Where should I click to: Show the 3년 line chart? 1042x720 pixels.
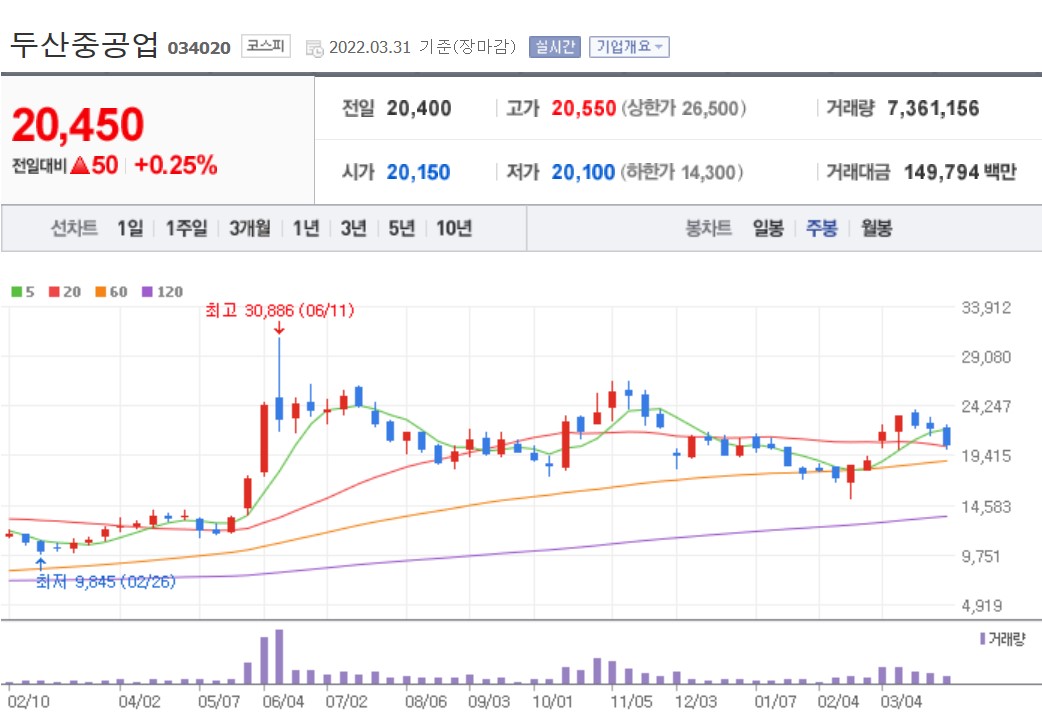[x=354, y=228]
